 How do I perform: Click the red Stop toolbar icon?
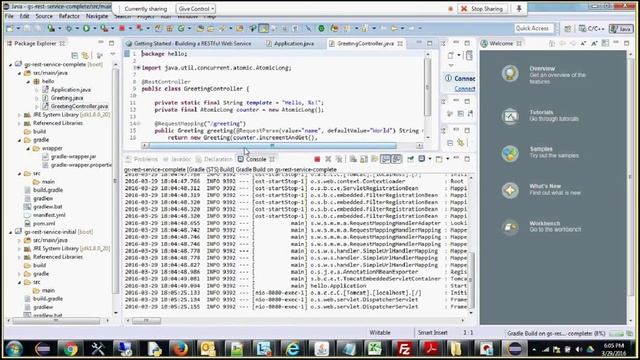122,28
